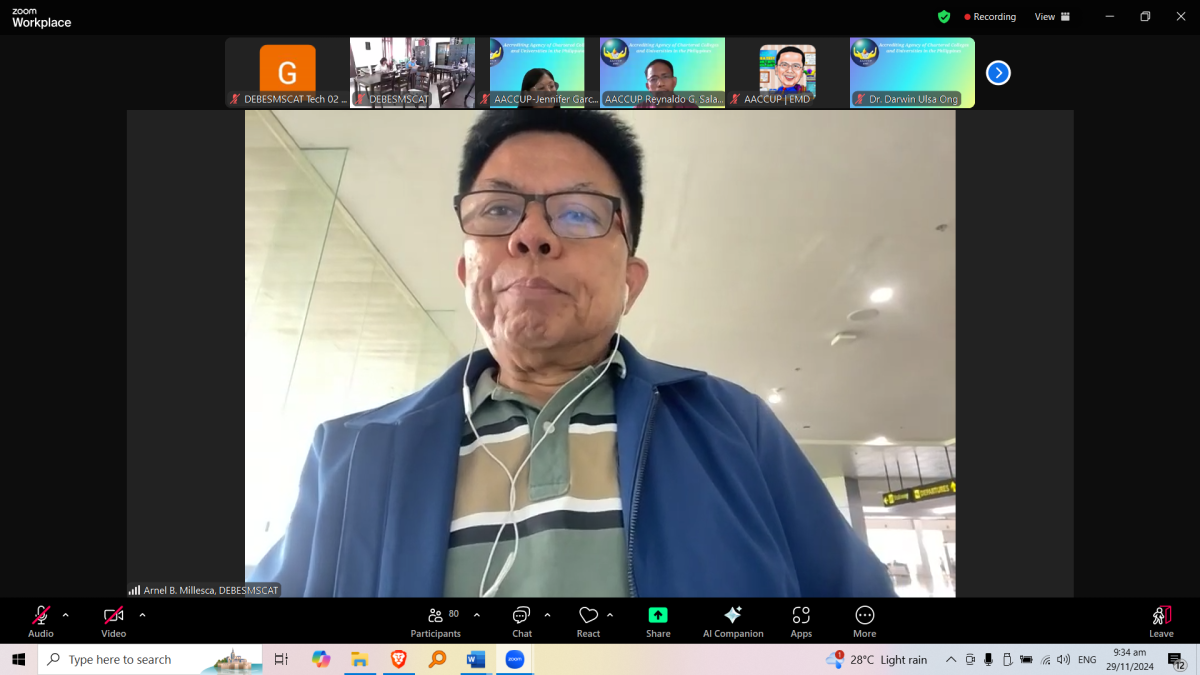This screenshot has height=675, width=1200.
Task: Select the DEBESMSCAT Tech 02 participant thumbnail
Action: [287, 73]
